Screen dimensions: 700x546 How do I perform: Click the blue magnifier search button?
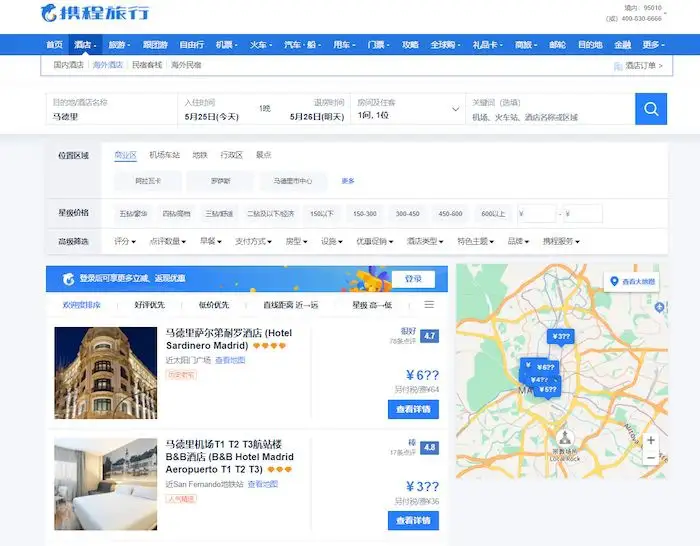(651, 108)
